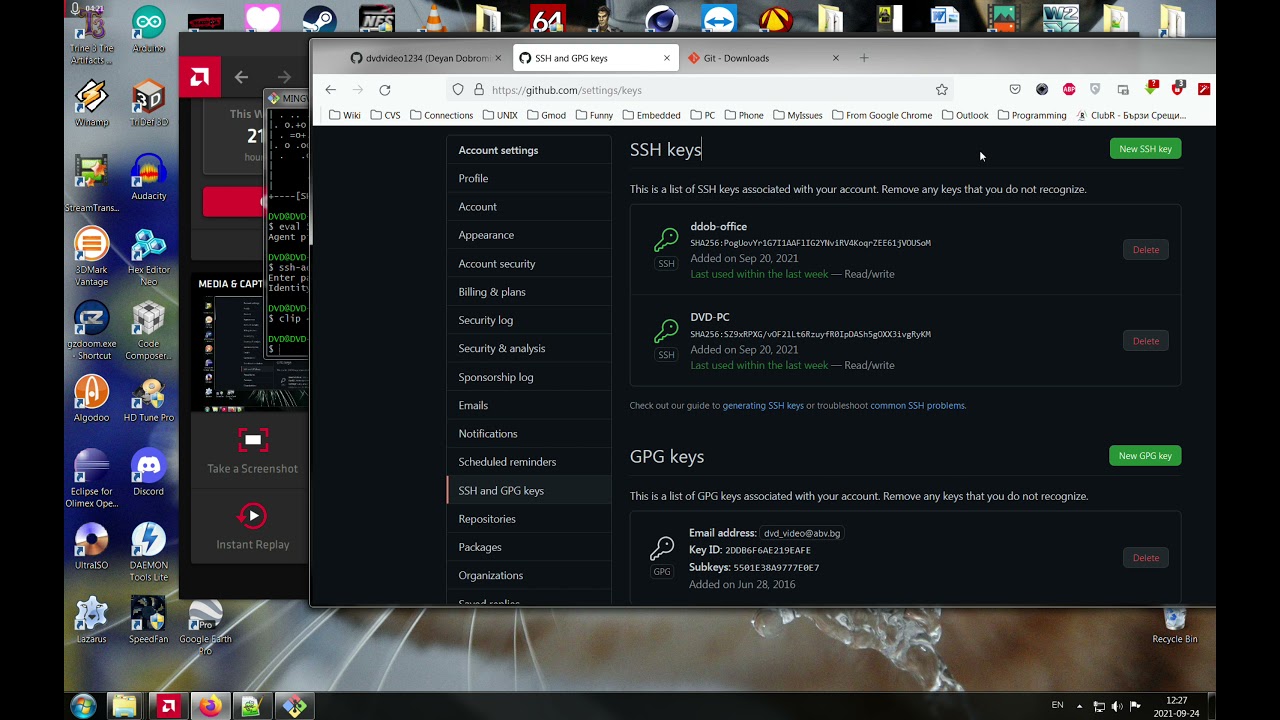The width and height of the screenshot is (1280, 720).
Task: Open VLC cone desktop icon
Action: (x=433, y=19)
